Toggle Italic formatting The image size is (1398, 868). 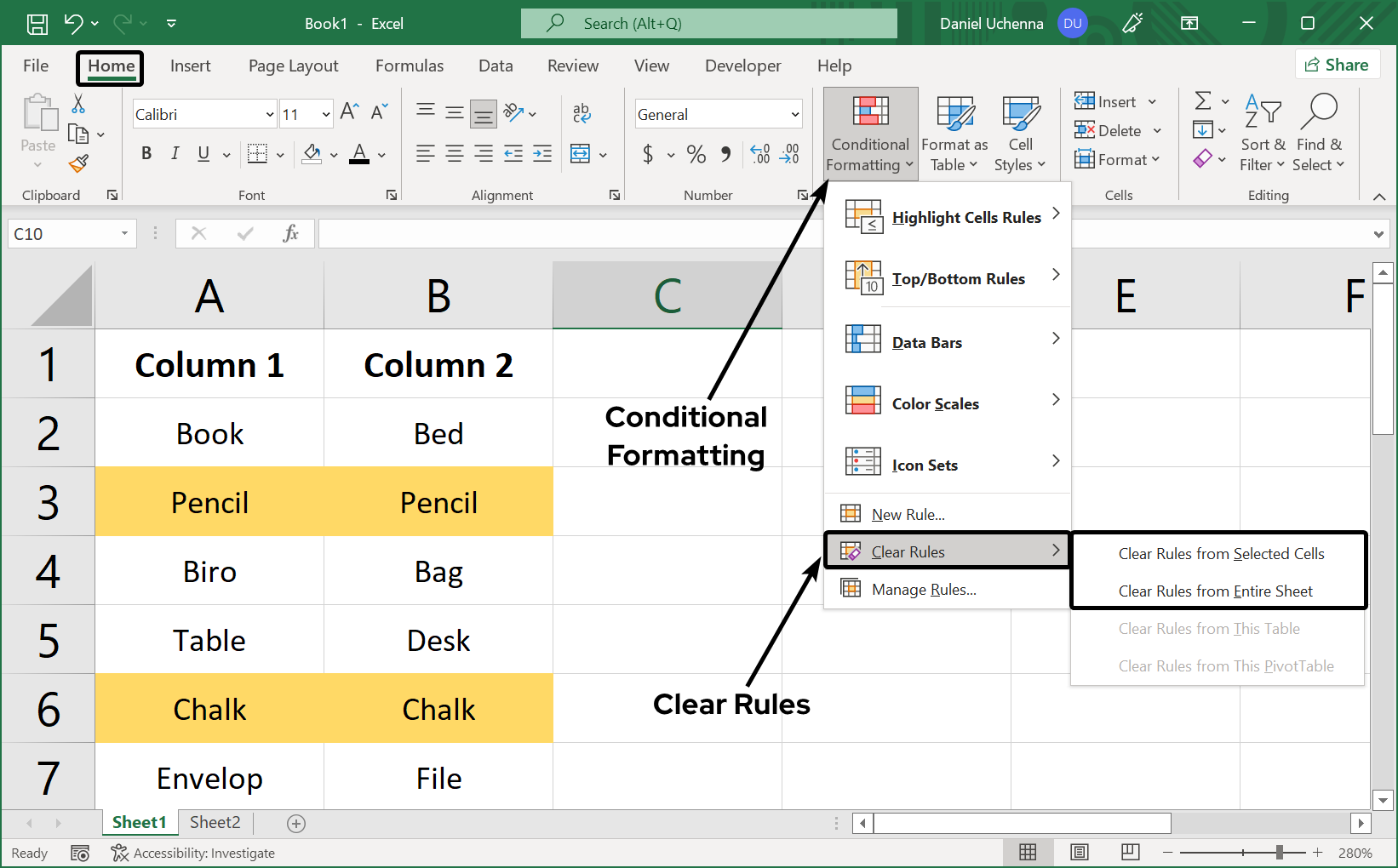click(175, 153)
